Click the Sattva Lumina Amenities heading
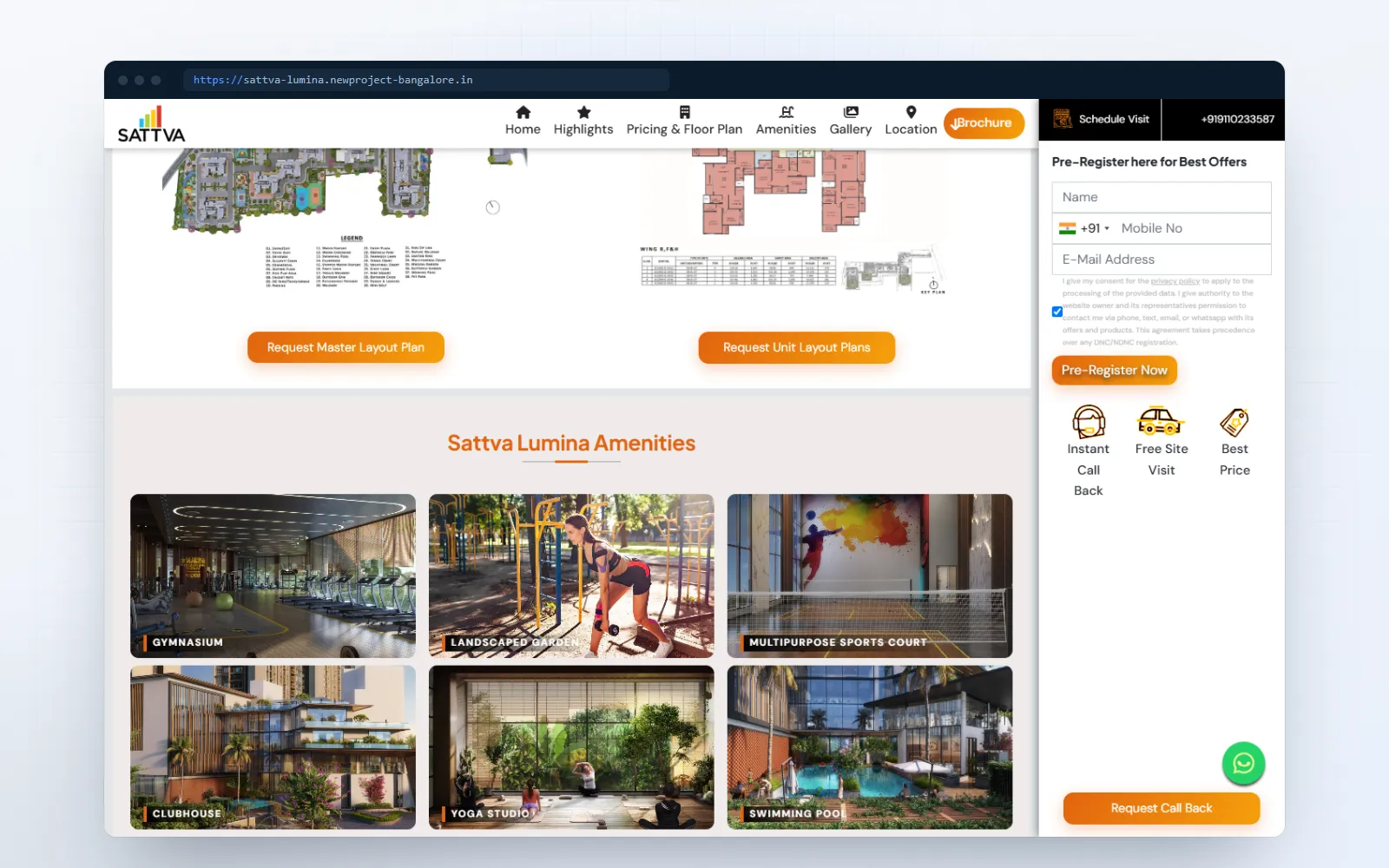This screenshot has width=1389, height=868. (x=571, y=443)
